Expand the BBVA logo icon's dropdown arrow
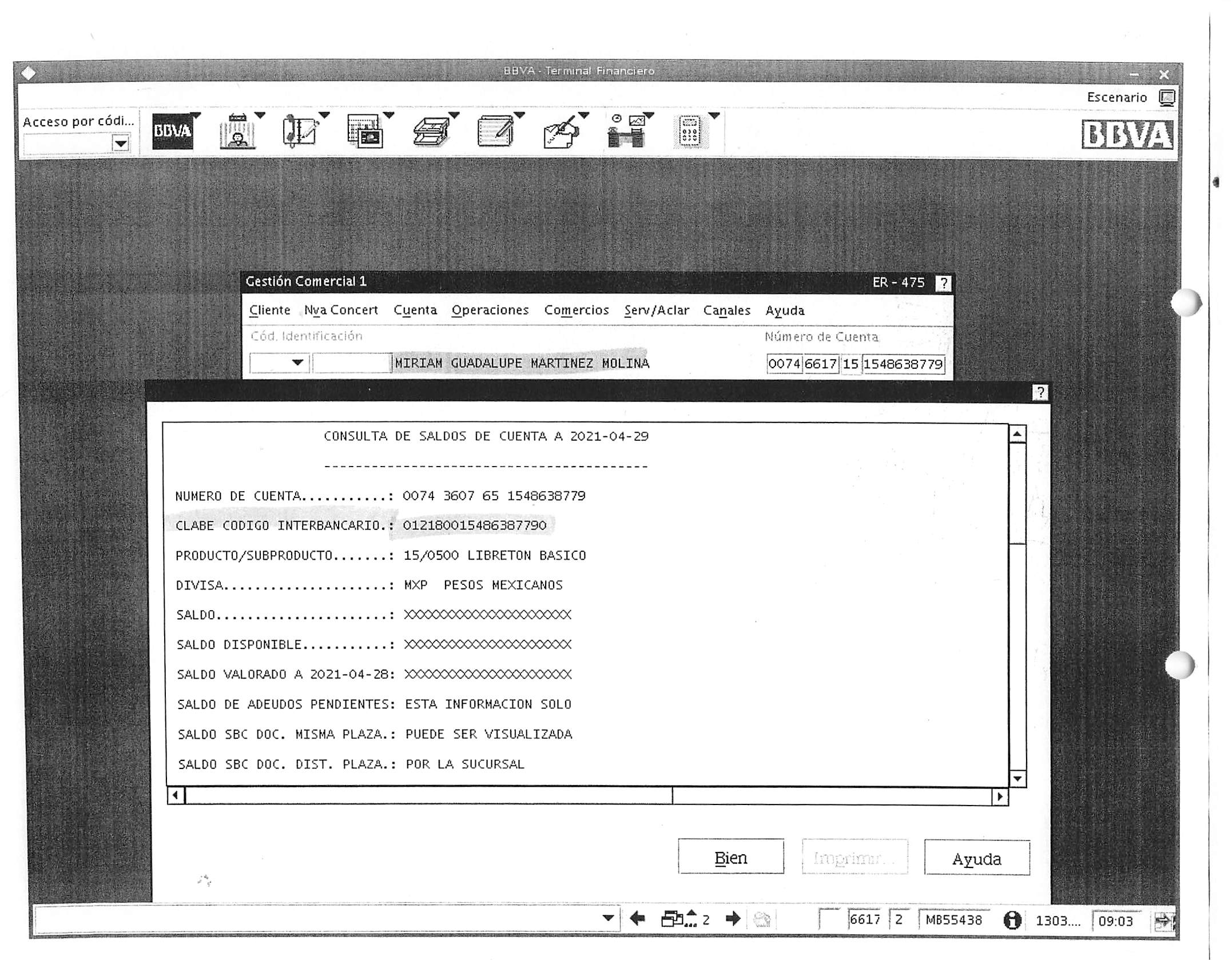 pos(196,115)
